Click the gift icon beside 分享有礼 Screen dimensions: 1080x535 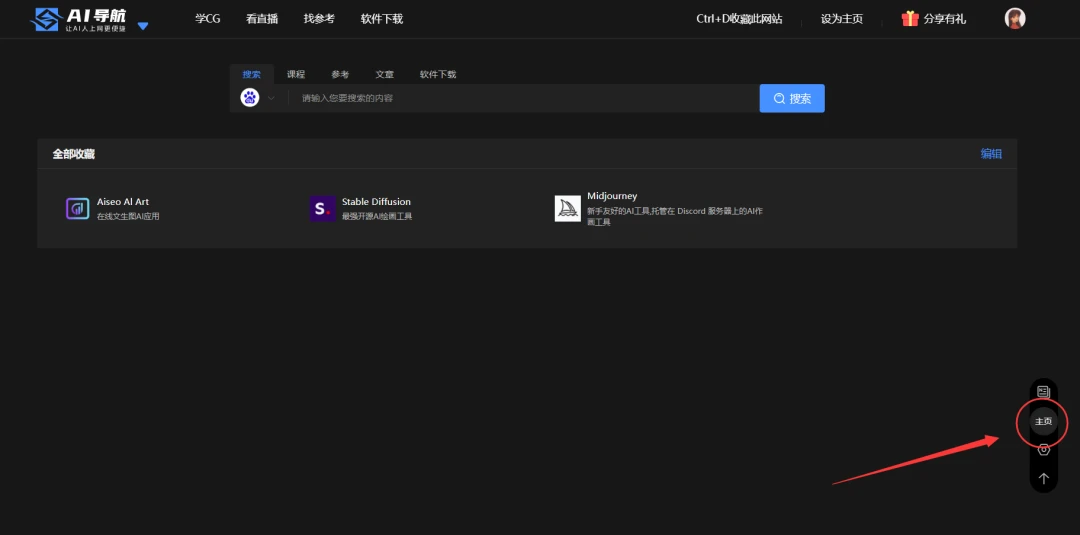(x=911, y=19)
